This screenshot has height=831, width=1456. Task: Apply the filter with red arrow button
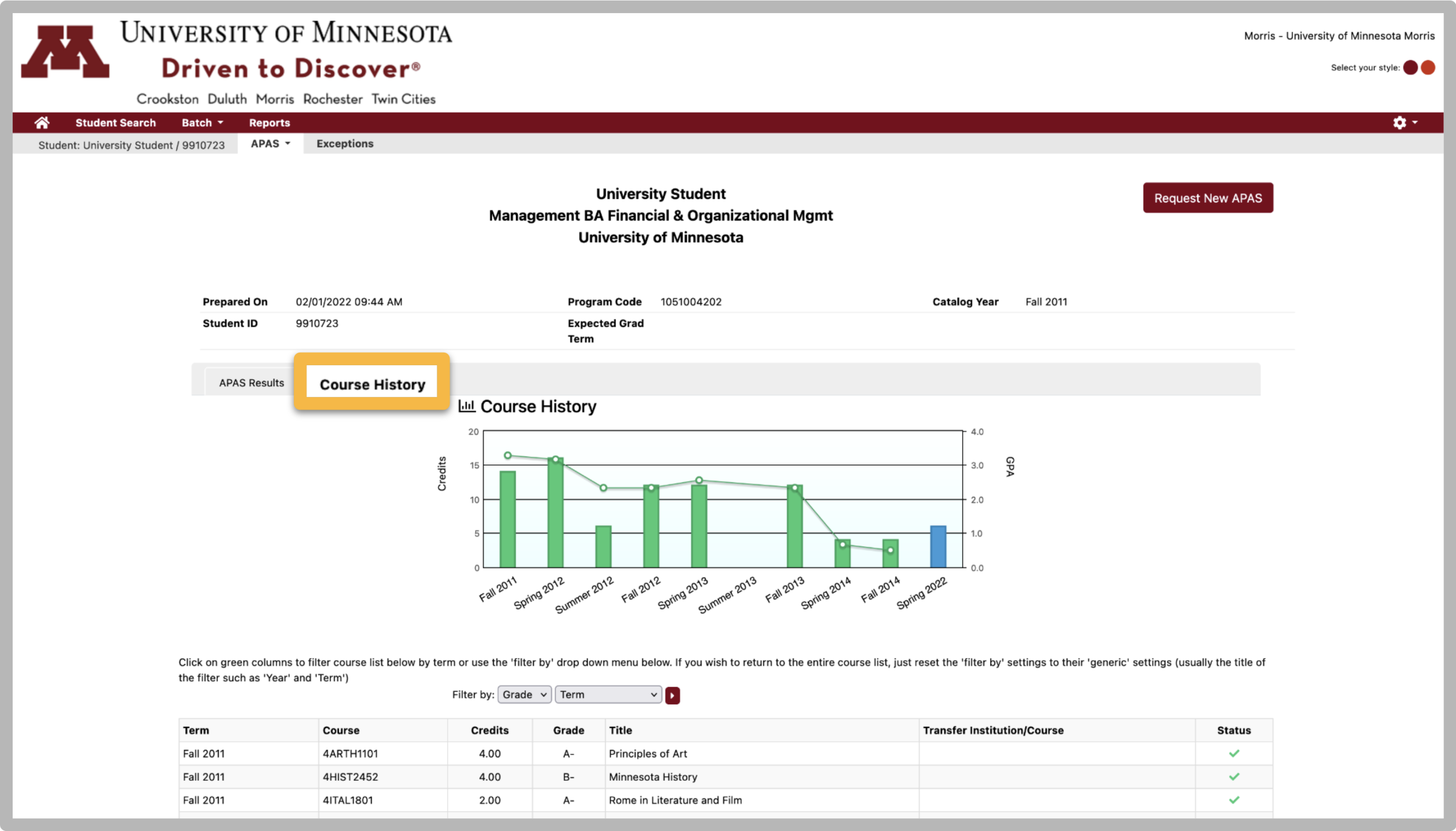point(672,695)
